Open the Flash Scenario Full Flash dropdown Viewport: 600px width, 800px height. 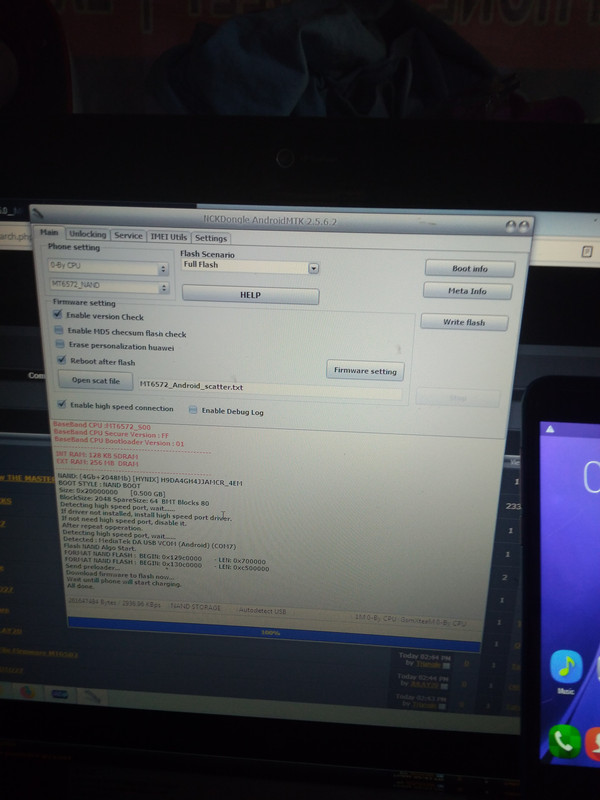pos(250,266)
